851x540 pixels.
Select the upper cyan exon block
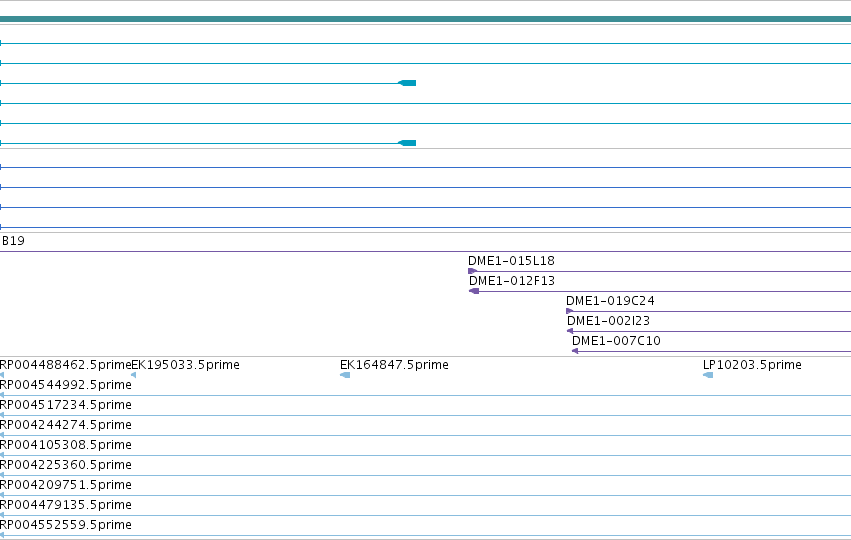(x=407, y=83)
